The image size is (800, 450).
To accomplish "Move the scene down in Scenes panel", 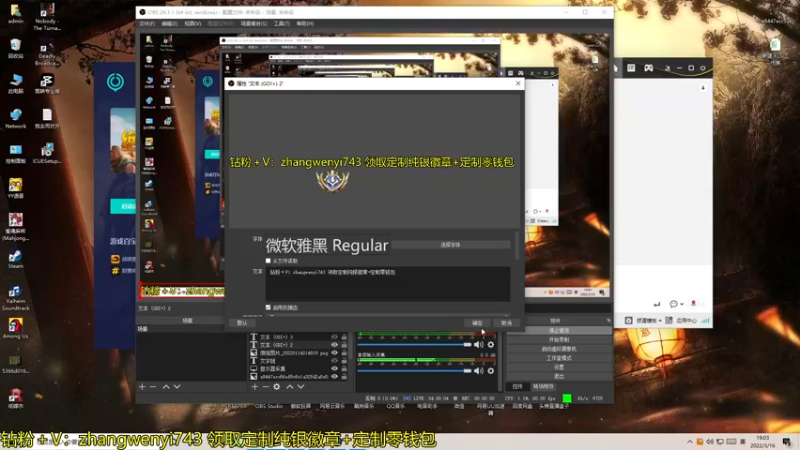I will click(x=177, y=387).
